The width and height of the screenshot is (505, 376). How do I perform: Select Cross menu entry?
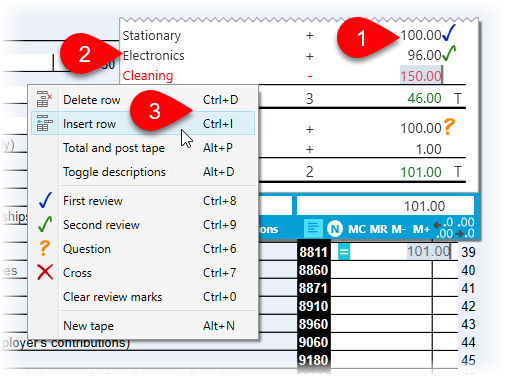pyautogui.click(x=143, y=272)
